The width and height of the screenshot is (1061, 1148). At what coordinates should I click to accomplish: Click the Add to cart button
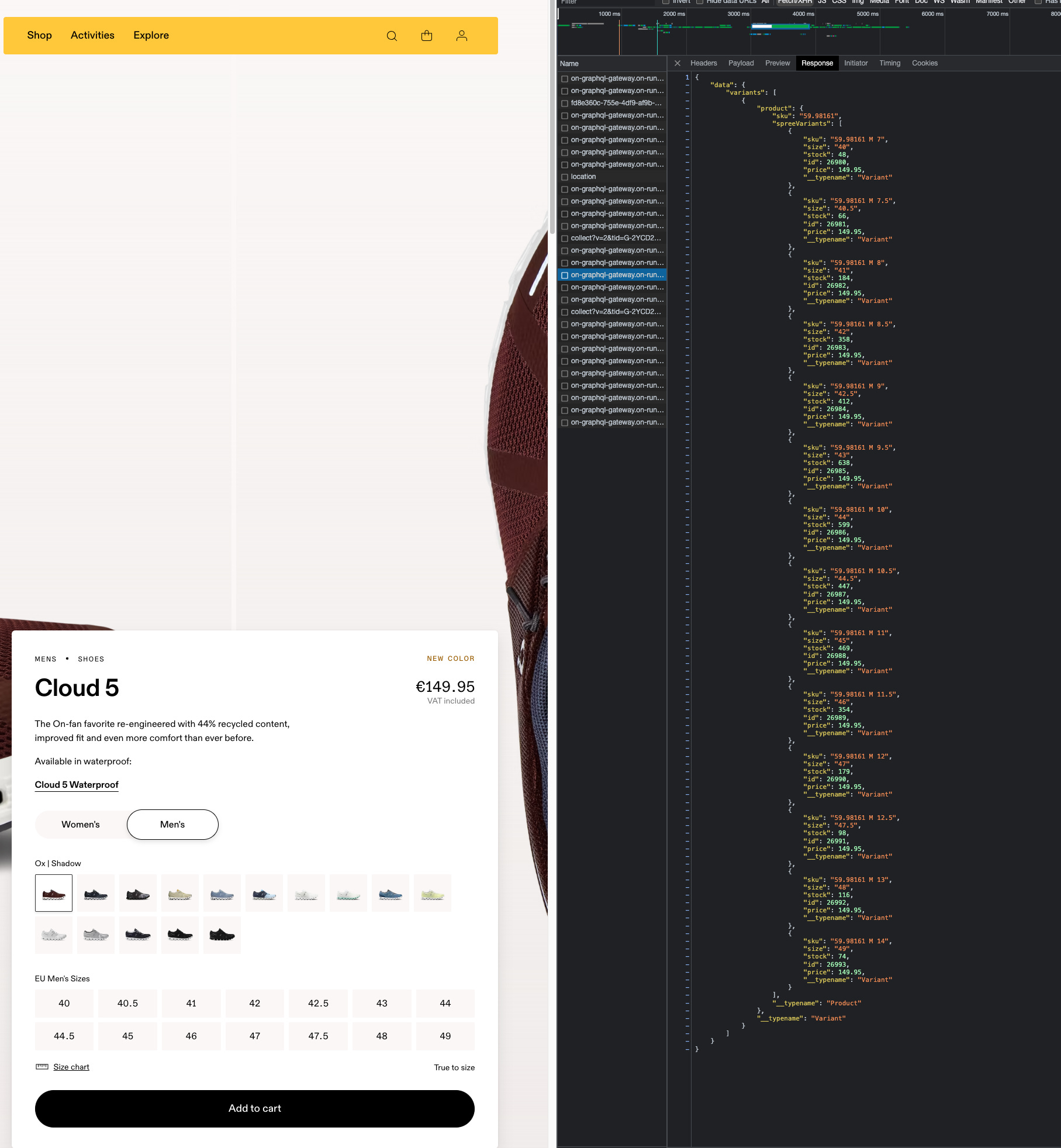pos(255,1108)
